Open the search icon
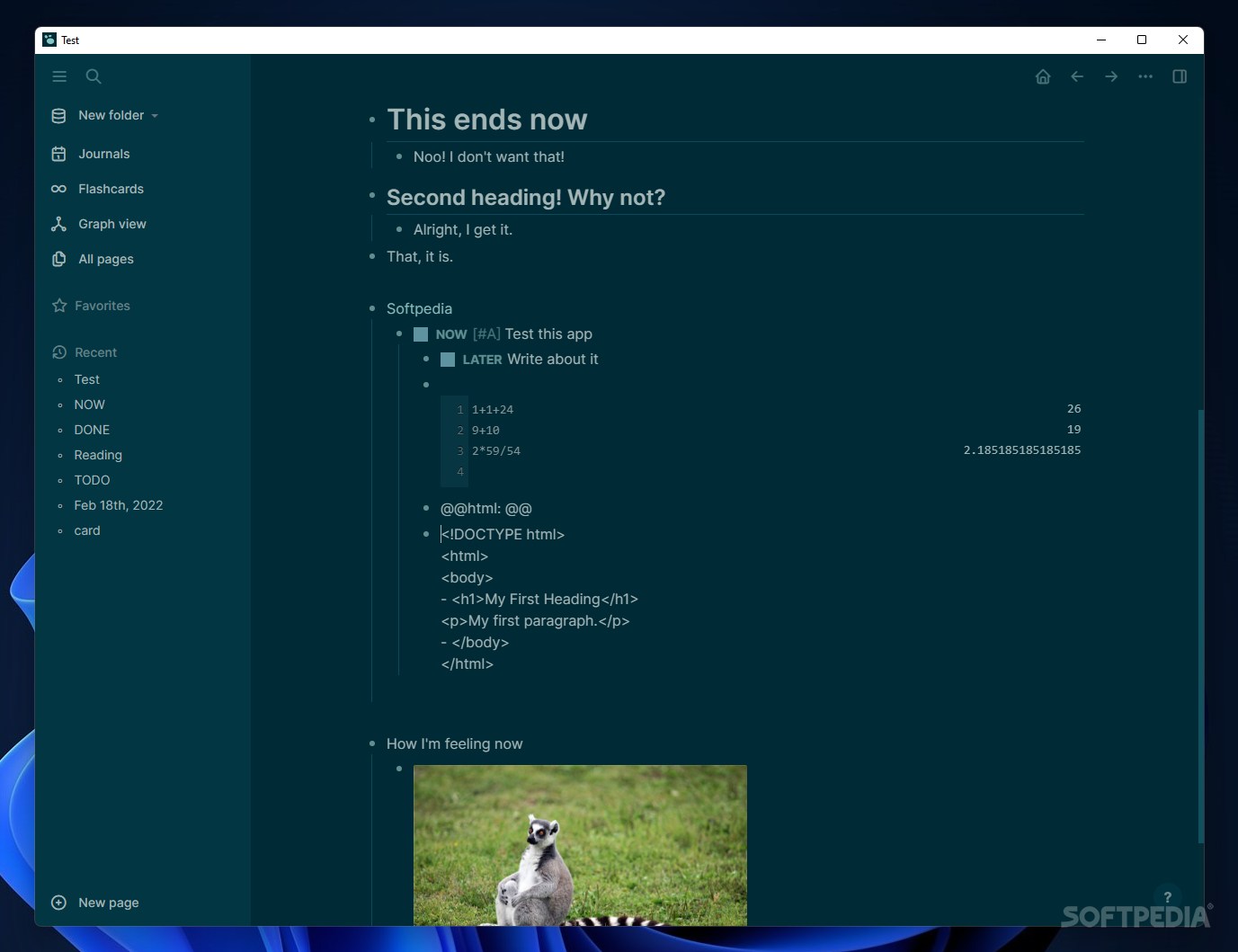The image size is (1238, 952). click(94, 76)
